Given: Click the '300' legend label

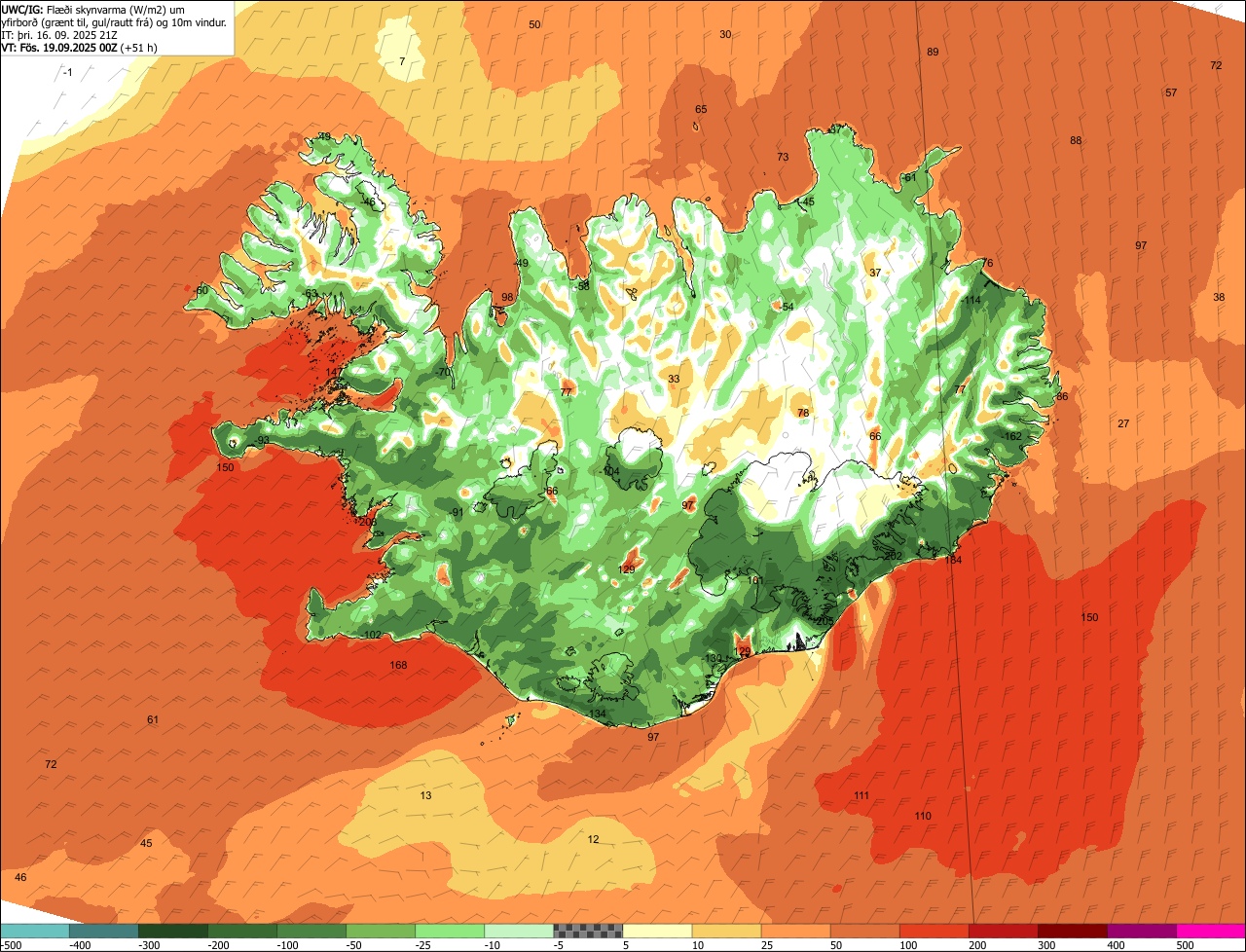Looking at the screenshot, I should pyautogui.click(x=1046, y=945).
